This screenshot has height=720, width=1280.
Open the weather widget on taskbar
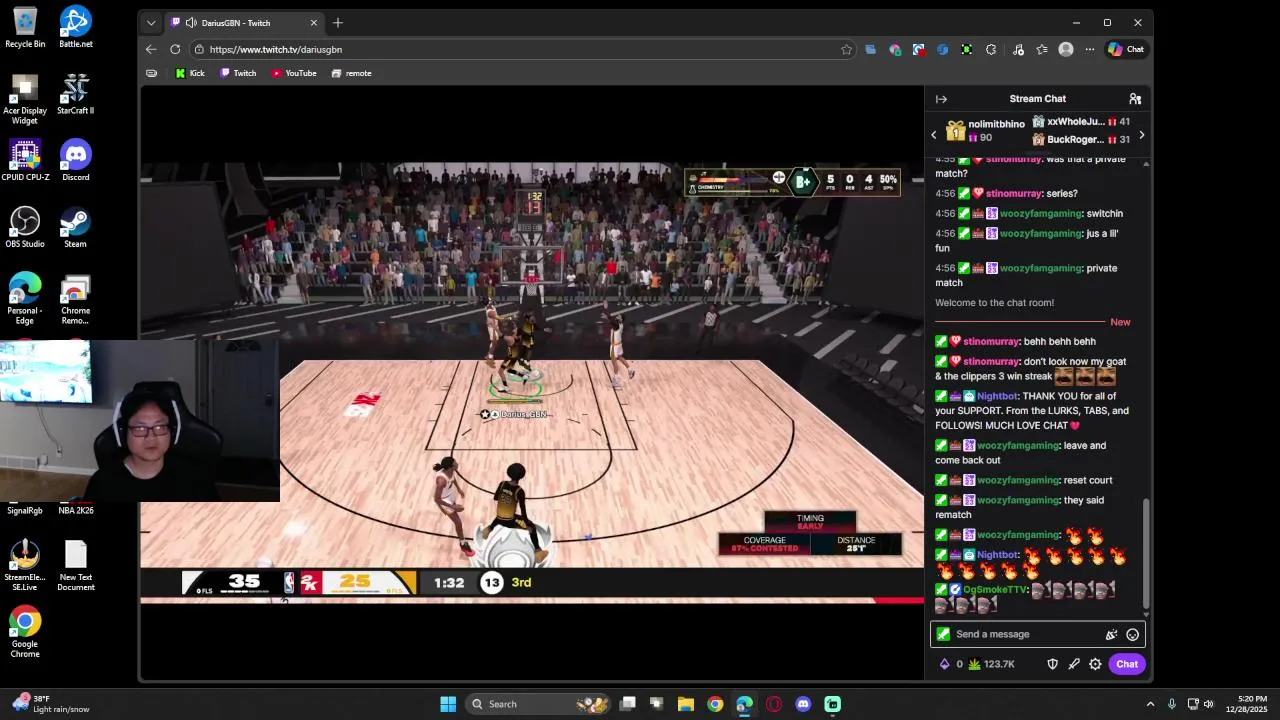50,704
